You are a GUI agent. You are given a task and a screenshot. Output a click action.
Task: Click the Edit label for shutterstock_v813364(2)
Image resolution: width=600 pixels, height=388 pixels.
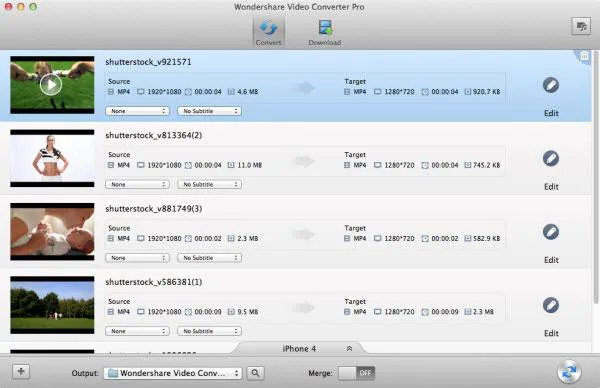tap(551, 187)
